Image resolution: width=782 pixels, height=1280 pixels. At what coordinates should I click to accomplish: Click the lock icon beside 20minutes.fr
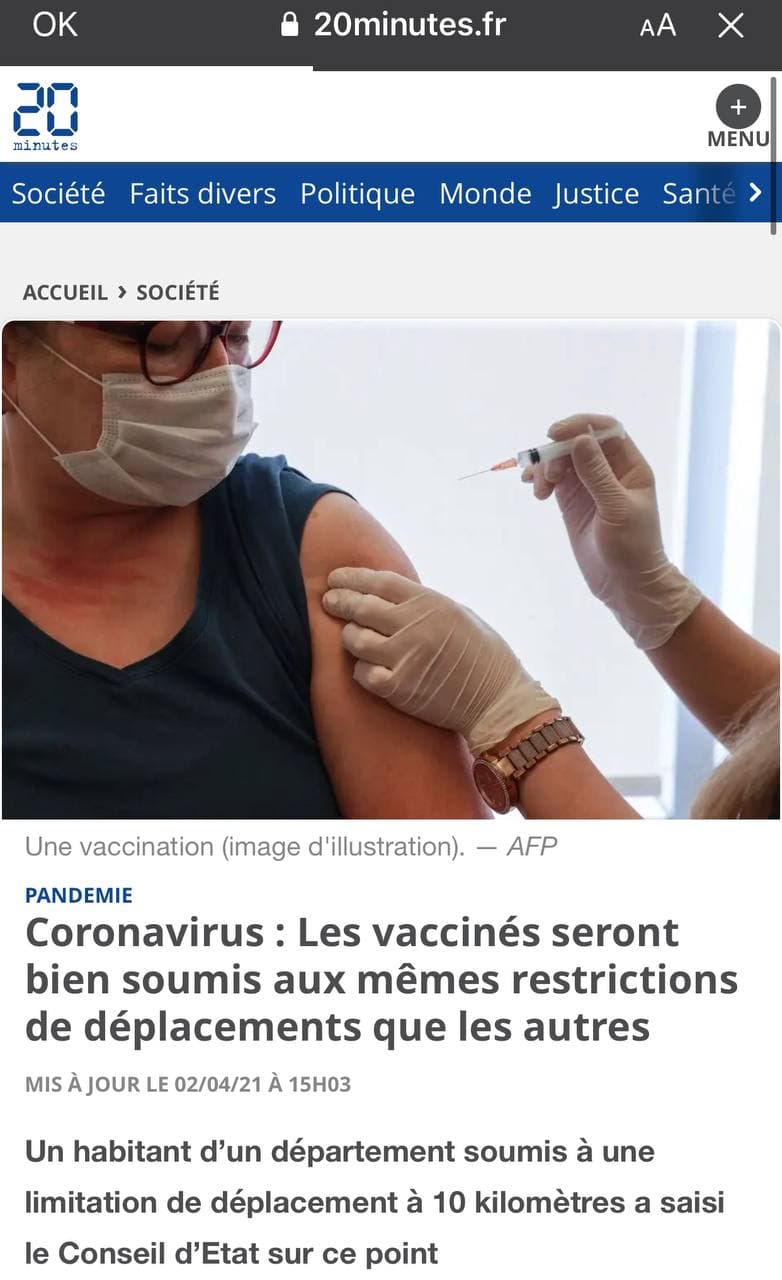tap(290, 25)
